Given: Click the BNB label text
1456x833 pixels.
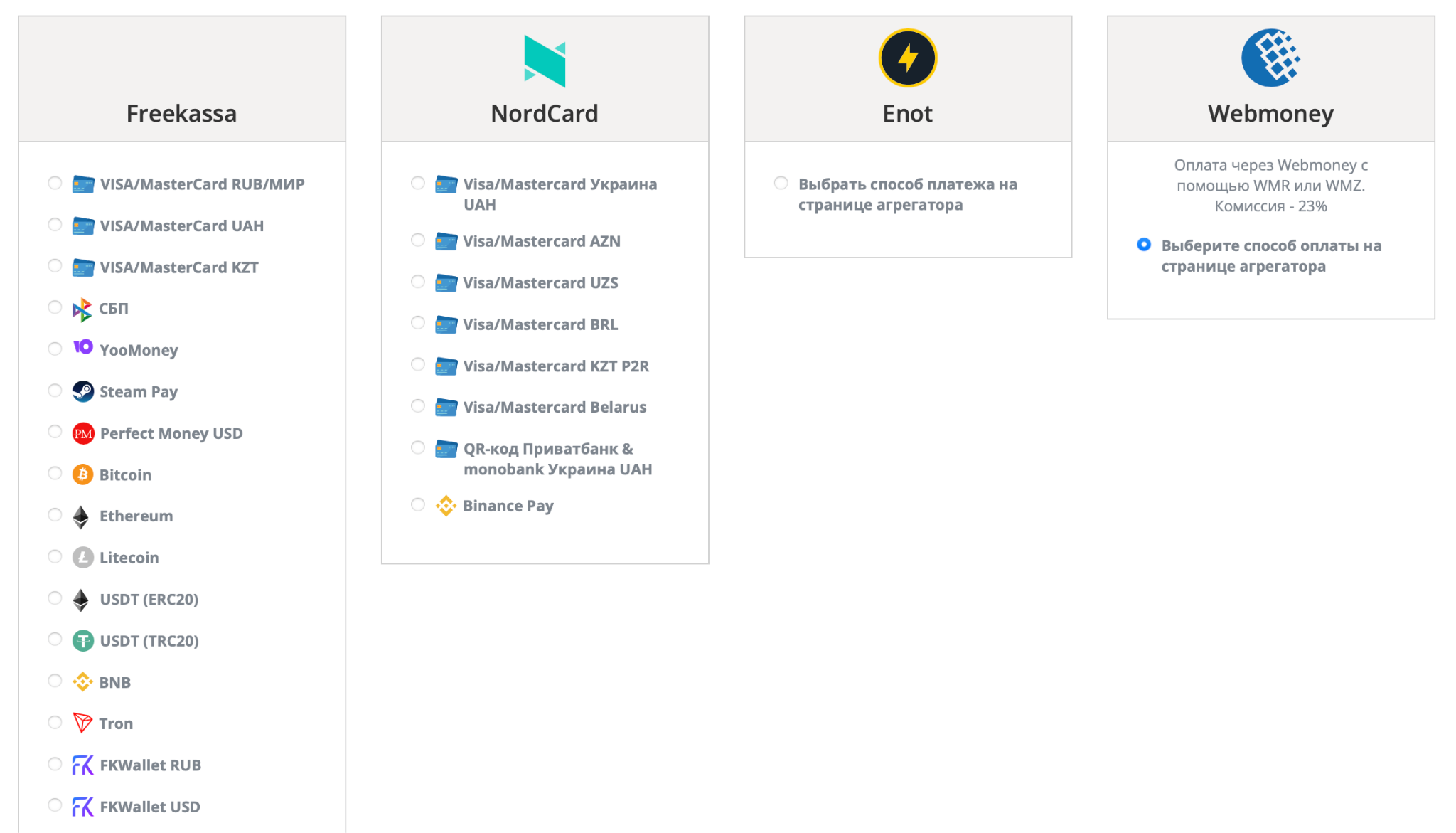Looking at the screenshot, I should pyautogui.click(x=115, y=683).
